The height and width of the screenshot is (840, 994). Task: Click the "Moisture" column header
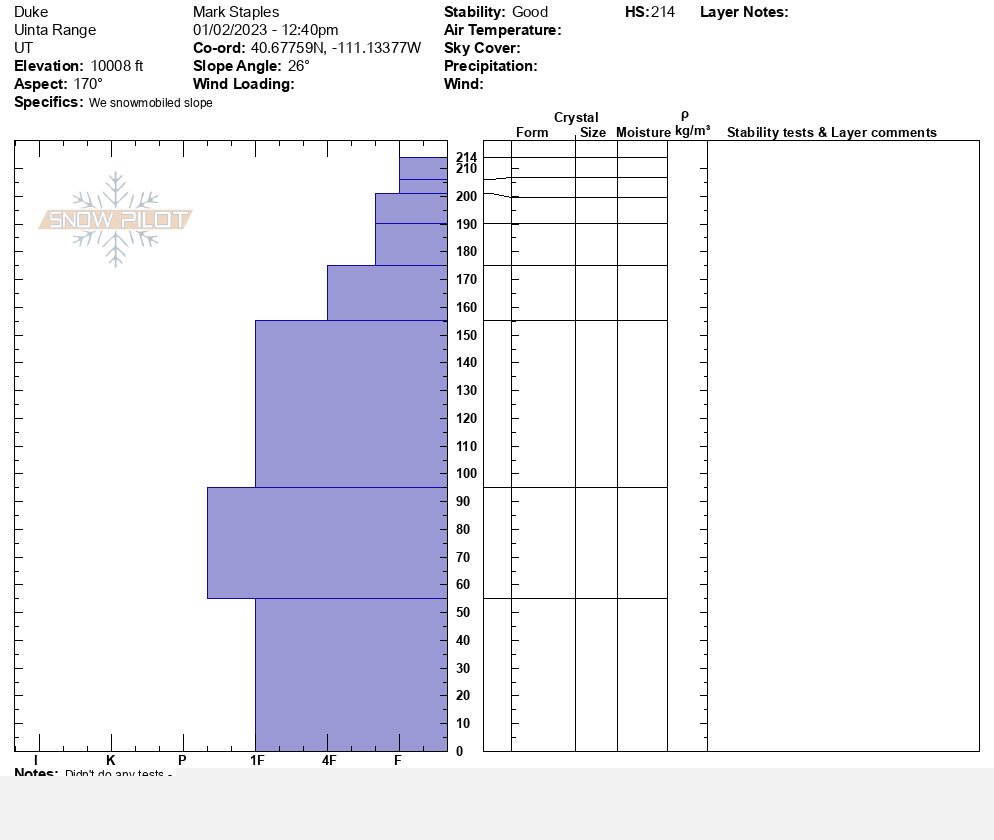click(643, 132)
